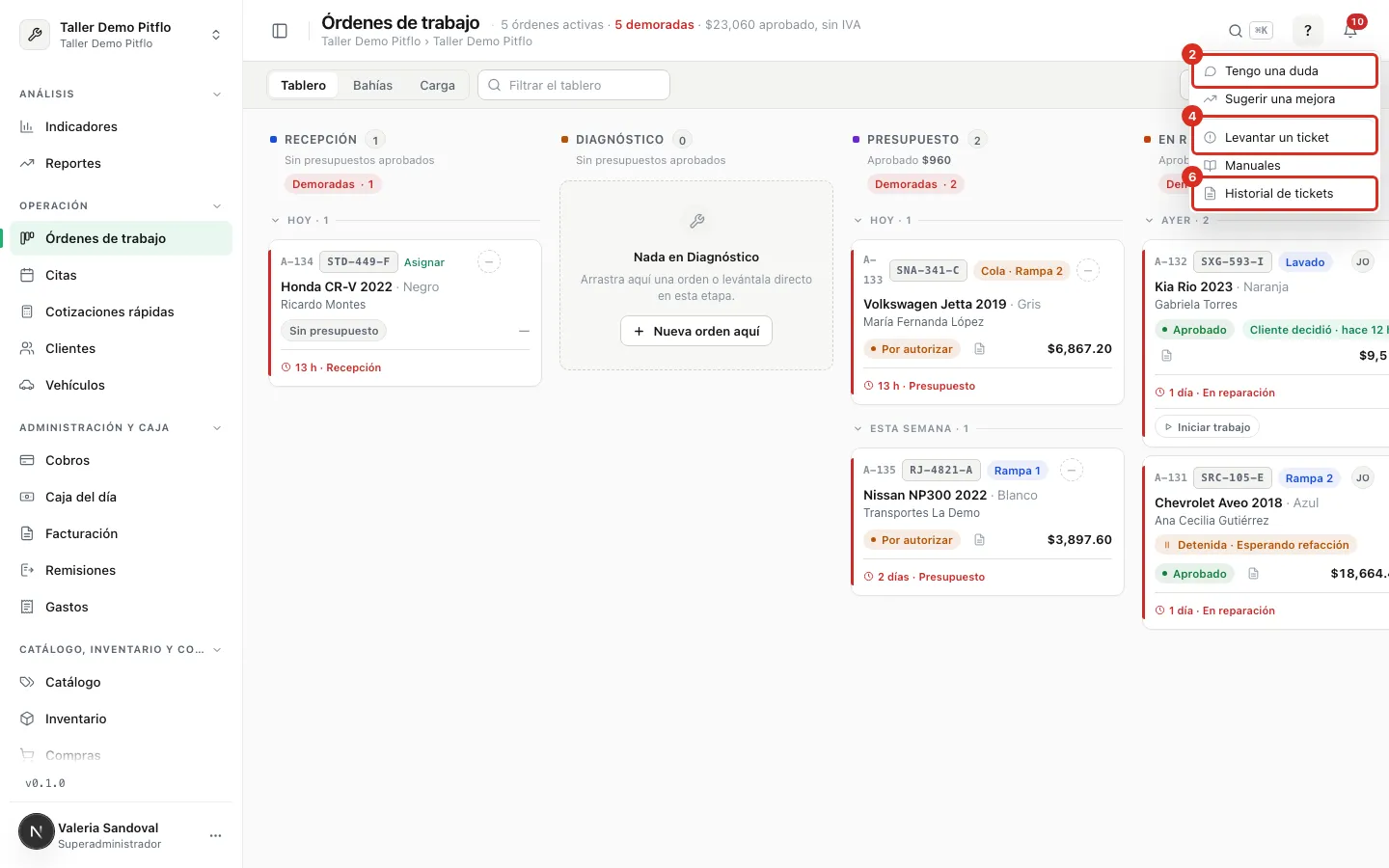Focus the Filtrar el tablero field
The image size is (1389, 868).
tap(574, 85)
